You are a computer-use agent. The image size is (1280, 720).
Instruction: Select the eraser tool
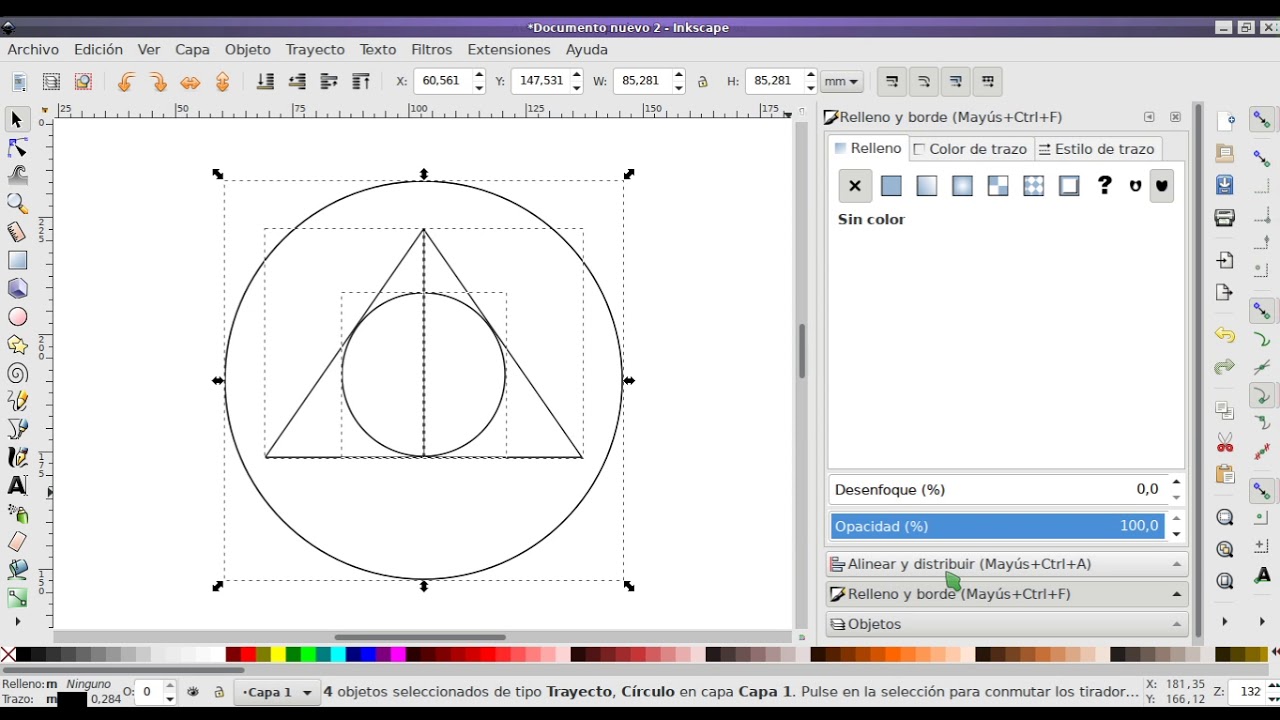17,542
